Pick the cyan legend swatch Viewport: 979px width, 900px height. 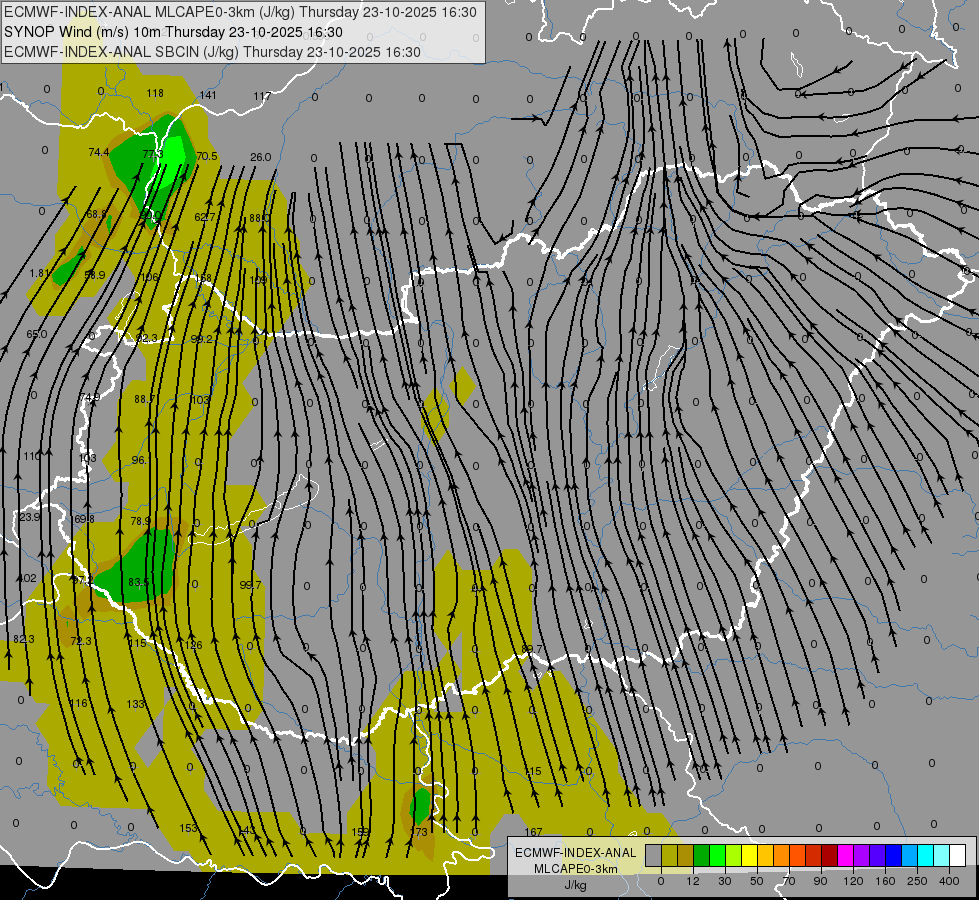pyautogui.click(x=926, y=855)
